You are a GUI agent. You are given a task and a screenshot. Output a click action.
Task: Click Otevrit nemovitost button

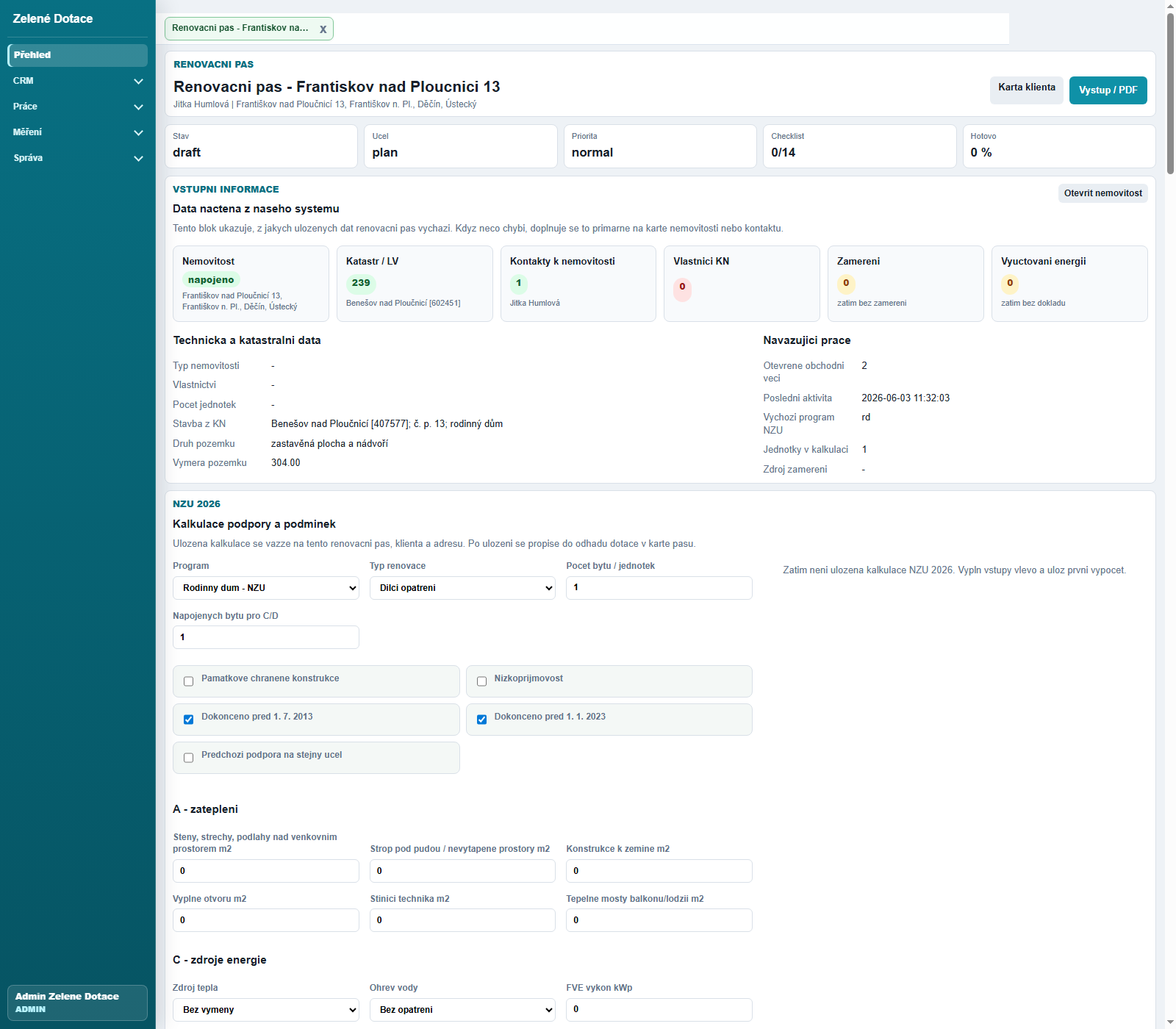click(x=1102, y=193)
